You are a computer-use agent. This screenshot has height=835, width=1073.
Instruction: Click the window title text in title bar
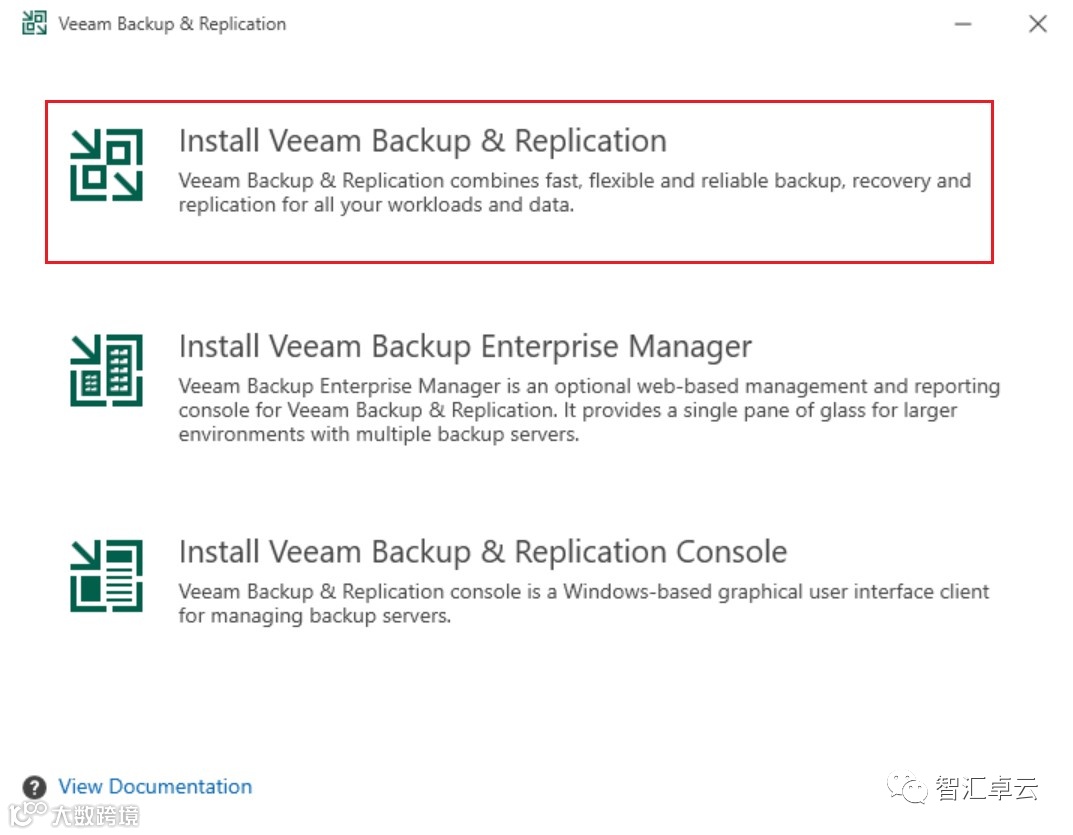coord(172,24)
